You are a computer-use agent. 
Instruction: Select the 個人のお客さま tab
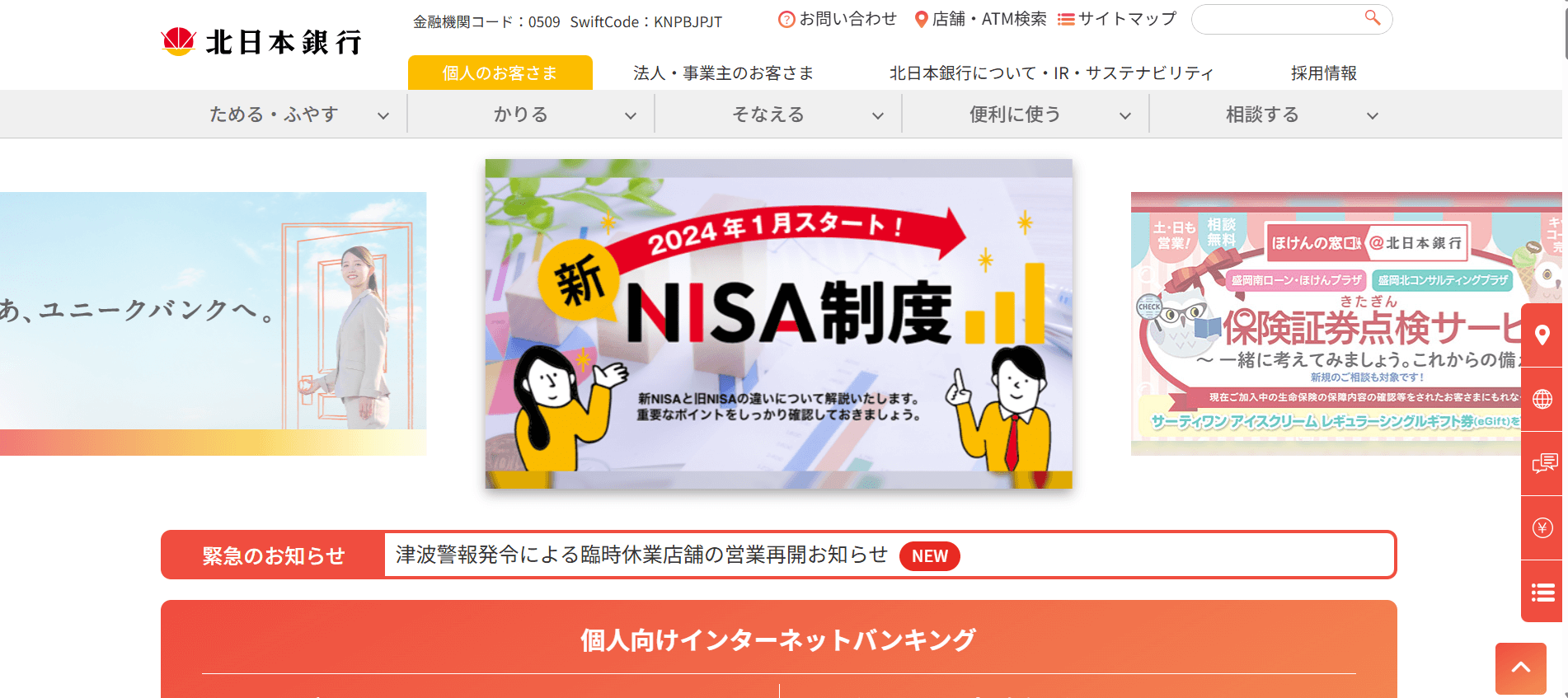[x=500, y=73]
